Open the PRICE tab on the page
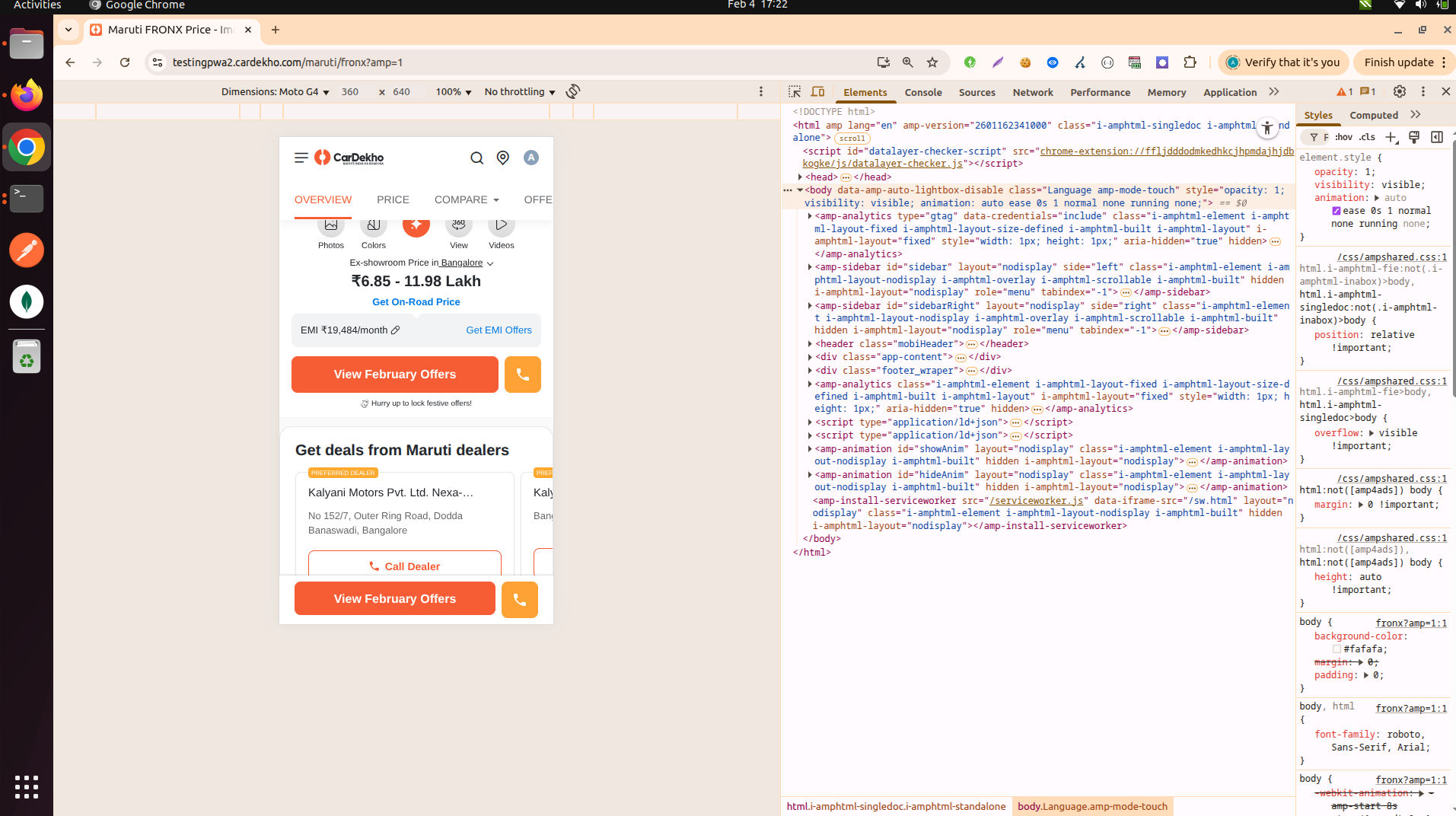Image resolution: width=1456 pixels, height=816 pixels. point(393,199)
